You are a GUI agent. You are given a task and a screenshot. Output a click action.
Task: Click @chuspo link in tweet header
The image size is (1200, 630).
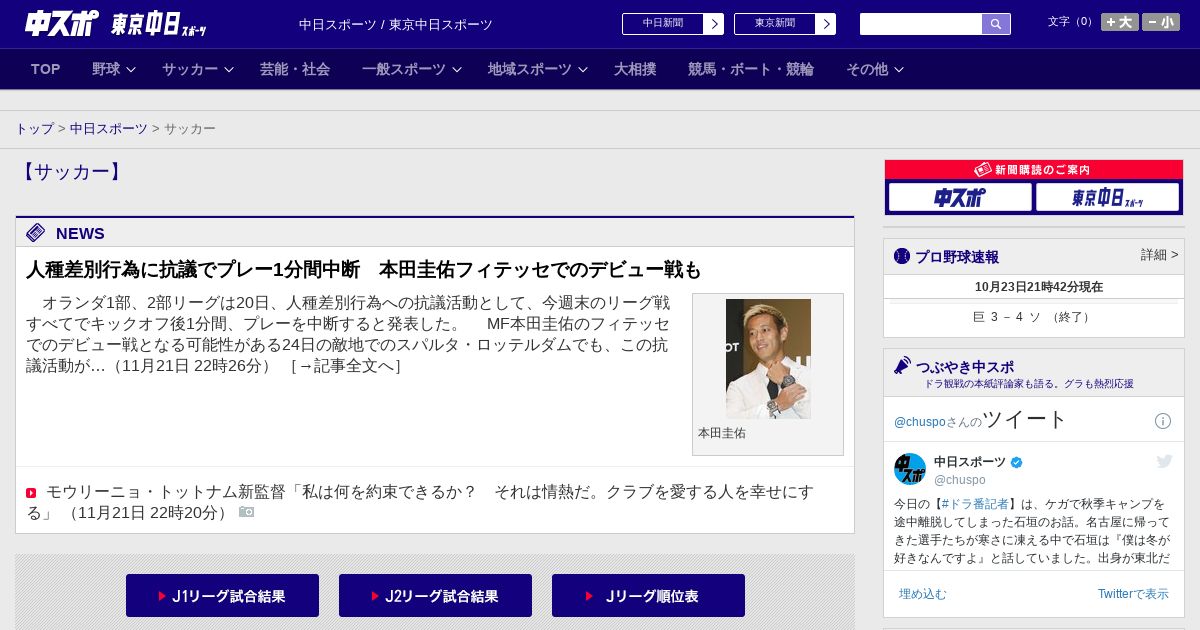pos(919,422)
